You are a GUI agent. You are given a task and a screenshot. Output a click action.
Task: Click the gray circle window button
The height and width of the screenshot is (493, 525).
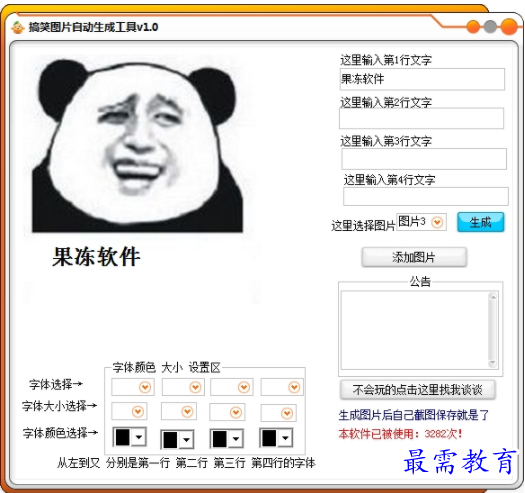pos(490,27)
